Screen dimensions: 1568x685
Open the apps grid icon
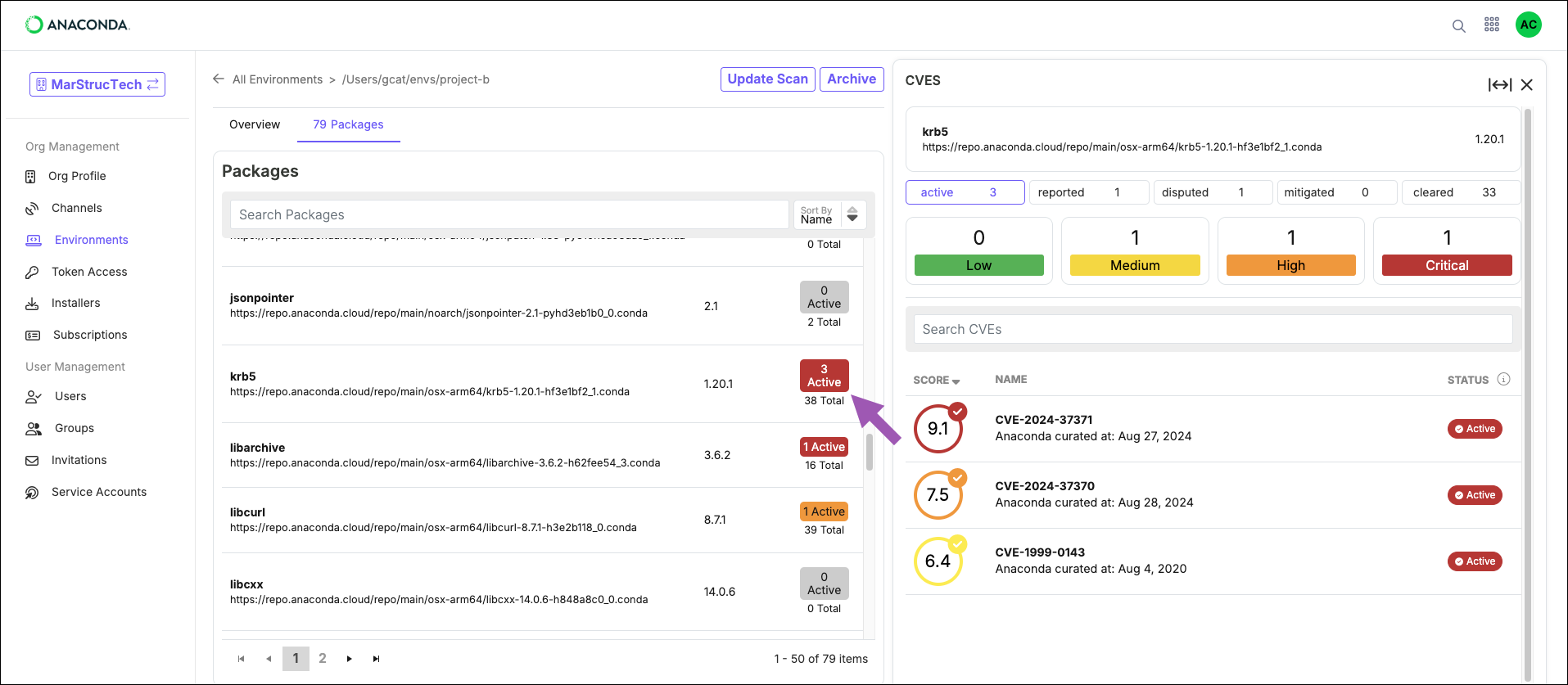coord(1492,25)
